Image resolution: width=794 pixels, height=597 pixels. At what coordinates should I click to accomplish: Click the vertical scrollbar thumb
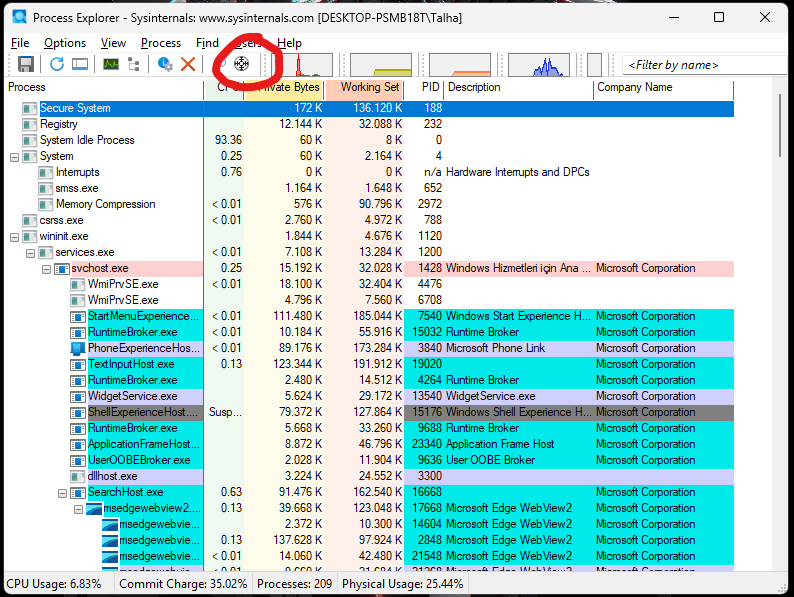(780, 125)
